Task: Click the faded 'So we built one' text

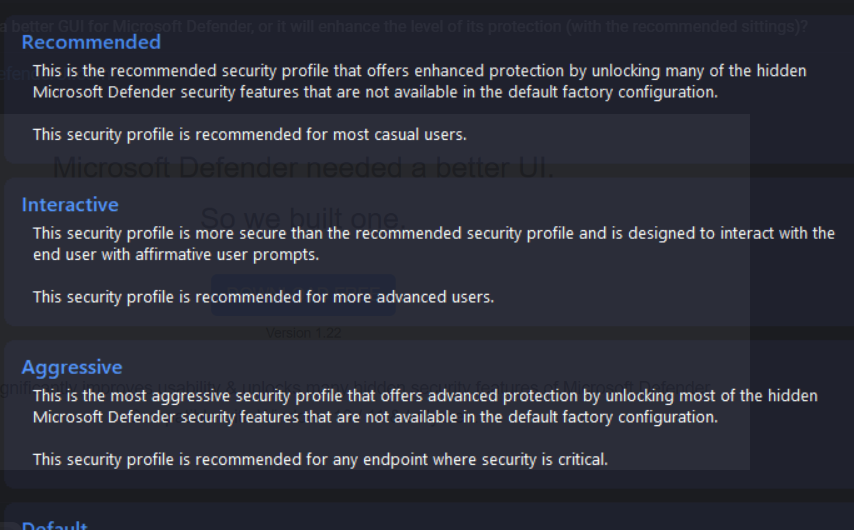Action: (x=299, y=217)
